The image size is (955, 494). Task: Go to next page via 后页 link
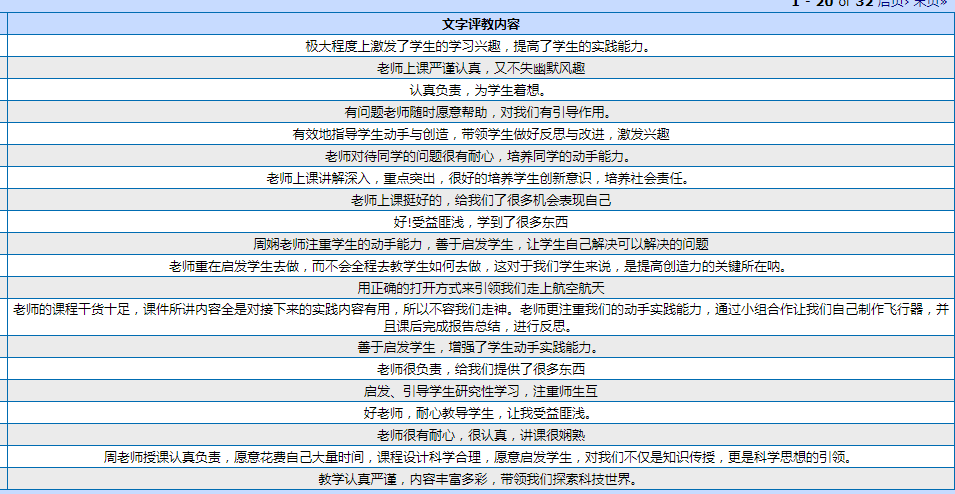pyautogui.click(x=890, y=4)
